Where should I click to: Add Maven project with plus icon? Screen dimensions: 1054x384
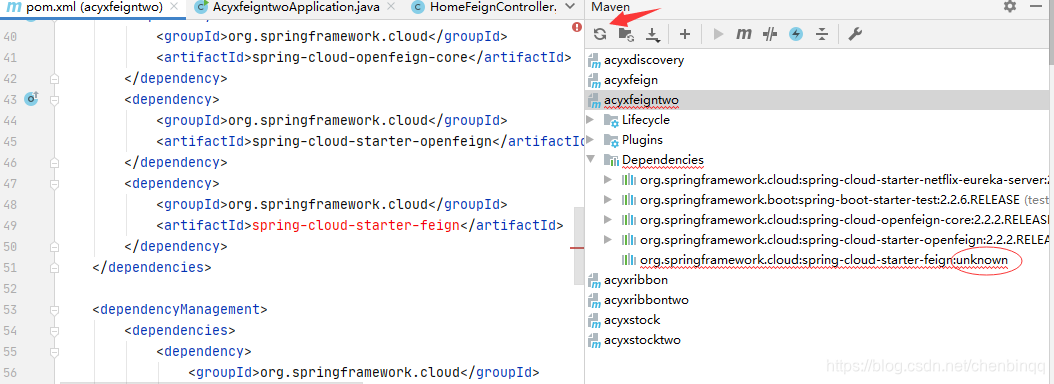684,34
